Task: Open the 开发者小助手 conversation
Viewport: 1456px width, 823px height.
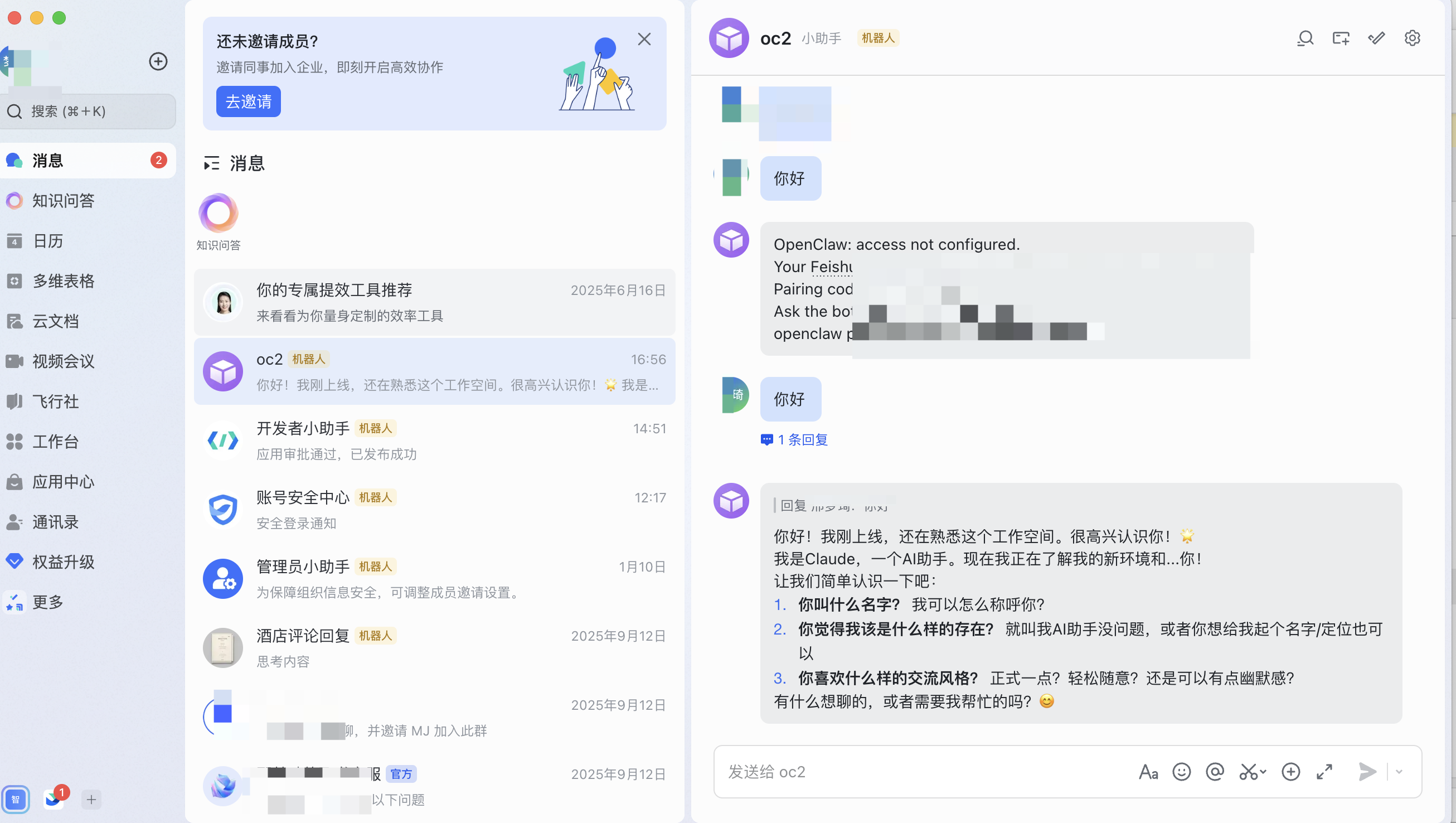Action: 434,441
